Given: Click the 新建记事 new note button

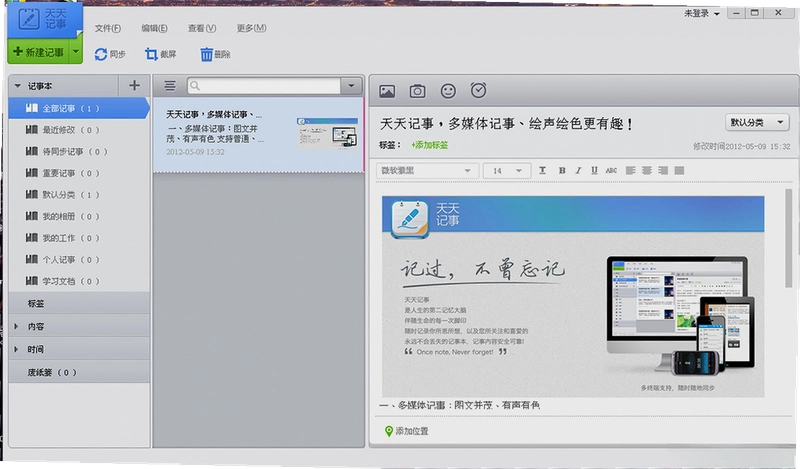Looking at the screenshot, I should pos(38,52).
